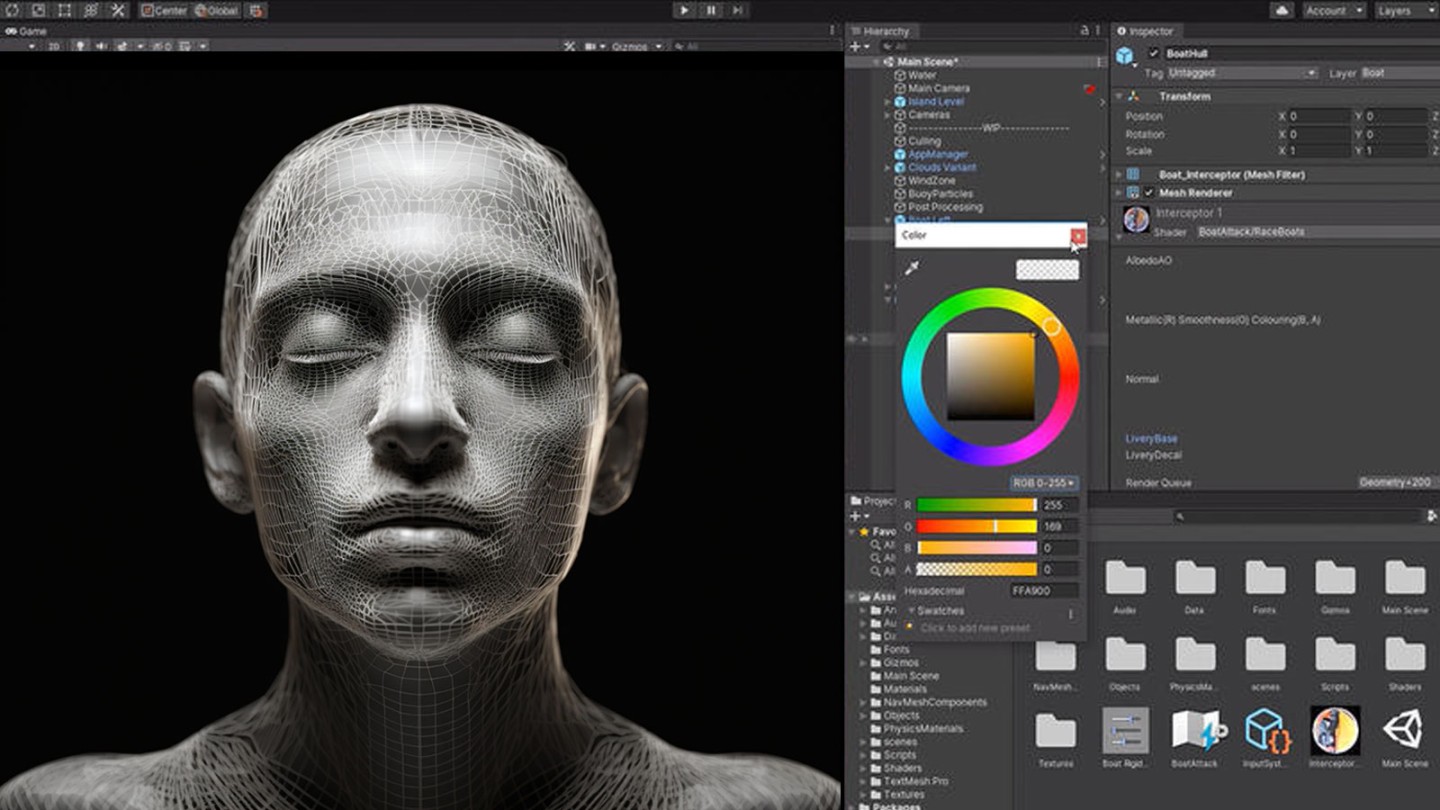
Task: Expand the Island Level hierarchy item
Action: [887, 102]
